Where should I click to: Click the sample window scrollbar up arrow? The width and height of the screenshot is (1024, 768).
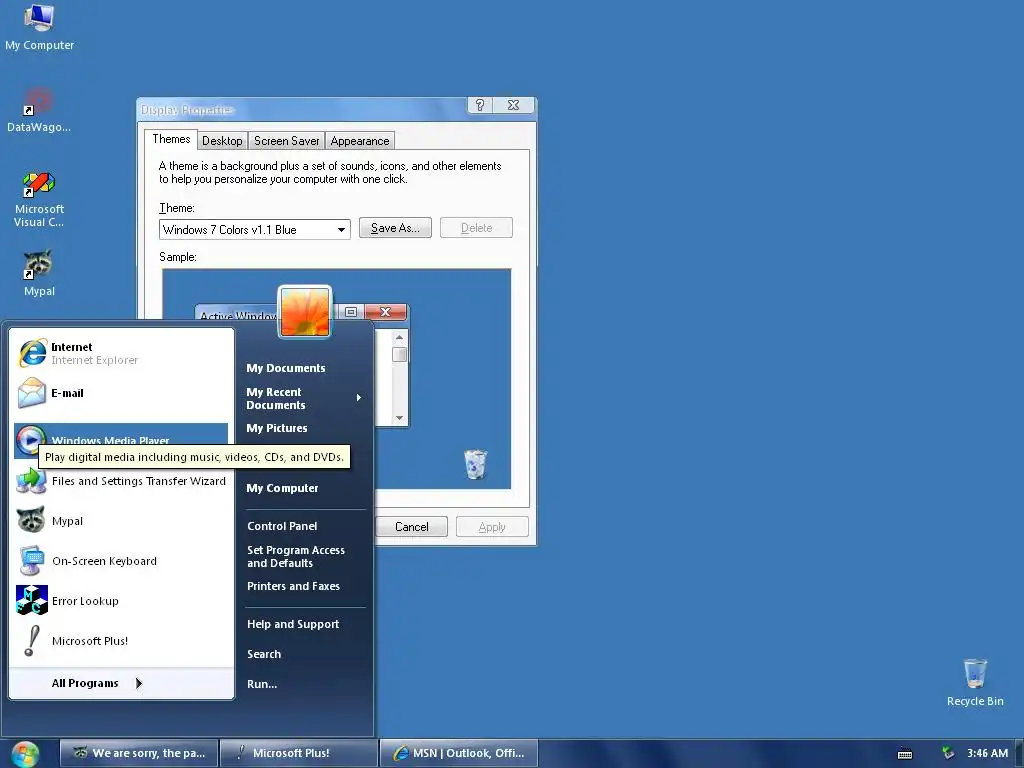pos(400,338)
